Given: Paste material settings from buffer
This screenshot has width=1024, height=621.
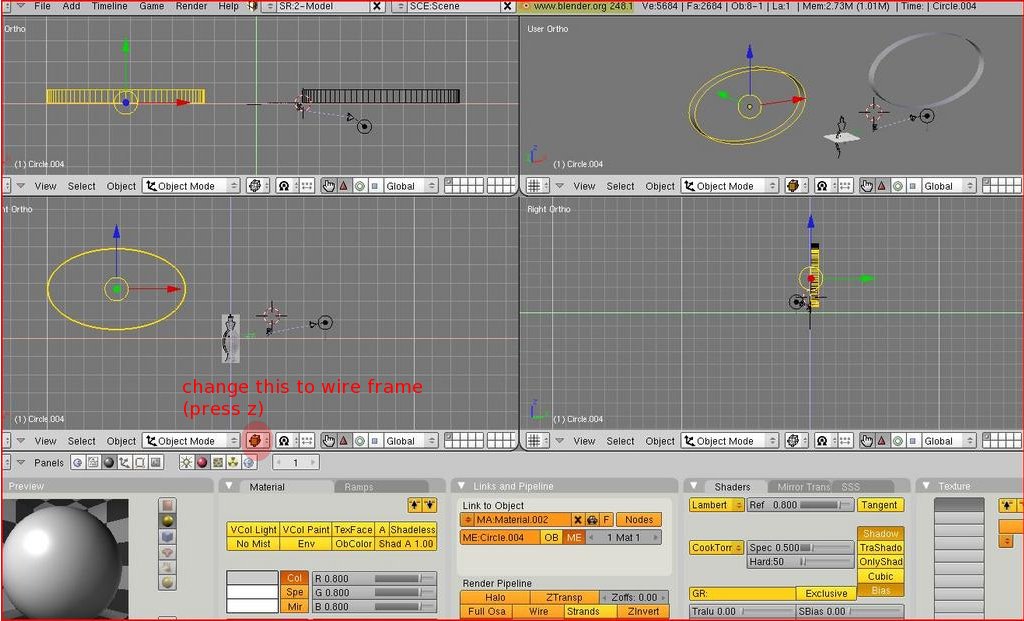Looking at the screenshot, I should point(429,505).
